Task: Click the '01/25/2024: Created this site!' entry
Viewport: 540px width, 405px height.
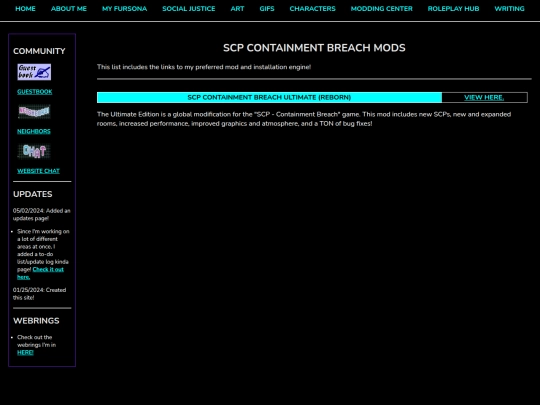Action: pos(40,294)
